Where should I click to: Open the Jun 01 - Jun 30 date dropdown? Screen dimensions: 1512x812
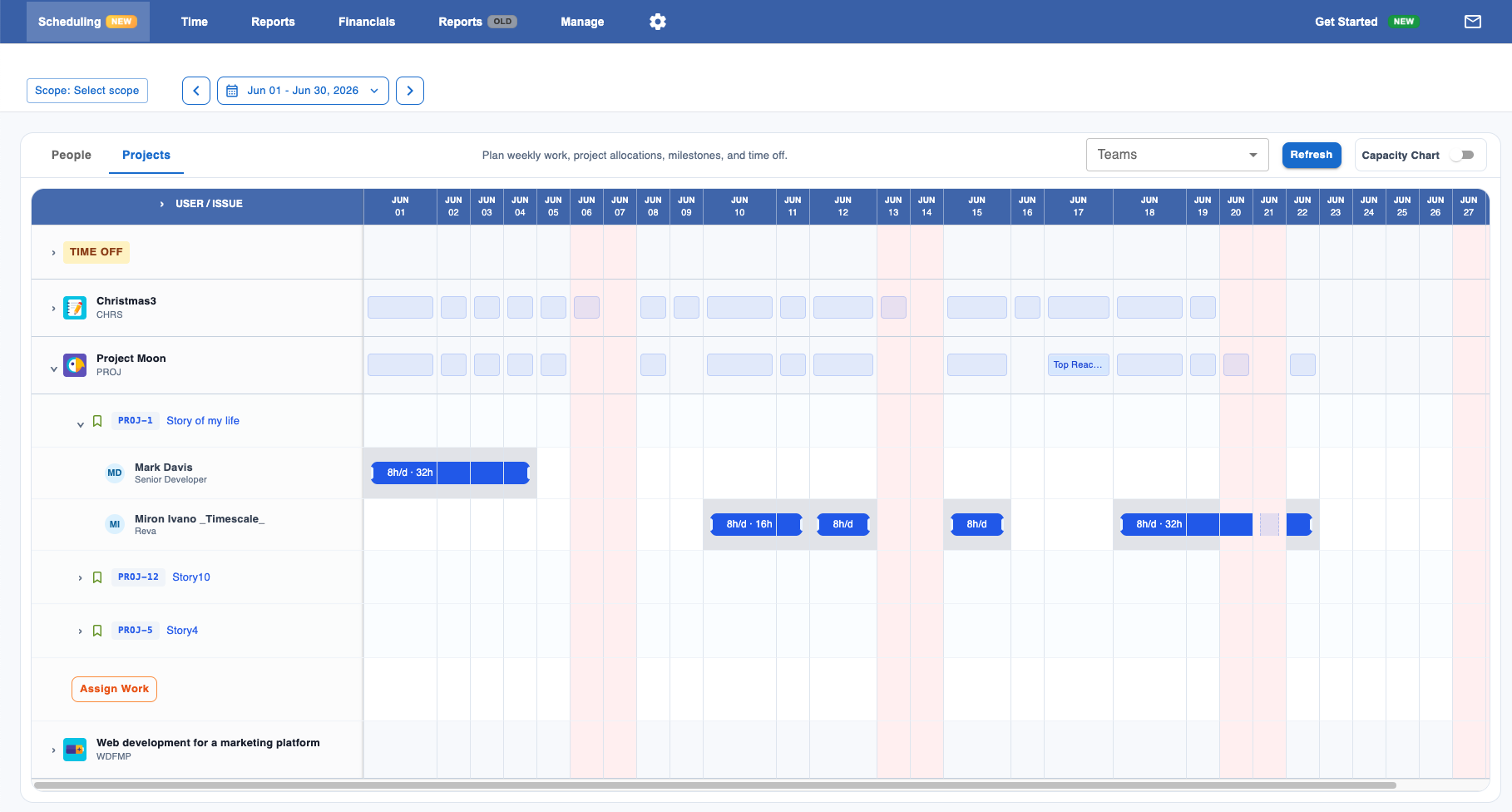tap(303, 91)
